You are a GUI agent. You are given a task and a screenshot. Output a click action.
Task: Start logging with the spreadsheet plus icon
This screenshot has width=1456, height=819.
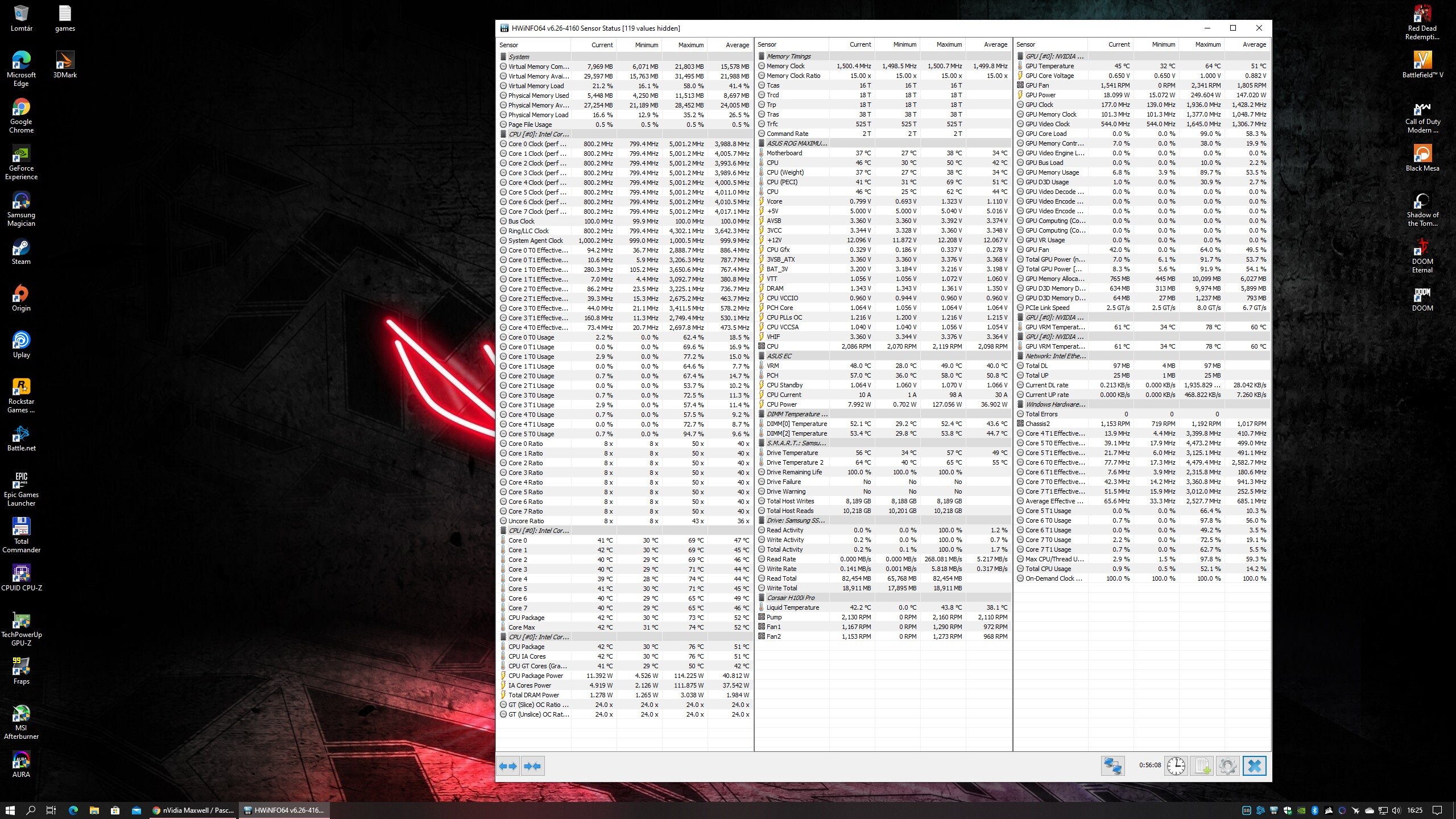pos(1202,766)
